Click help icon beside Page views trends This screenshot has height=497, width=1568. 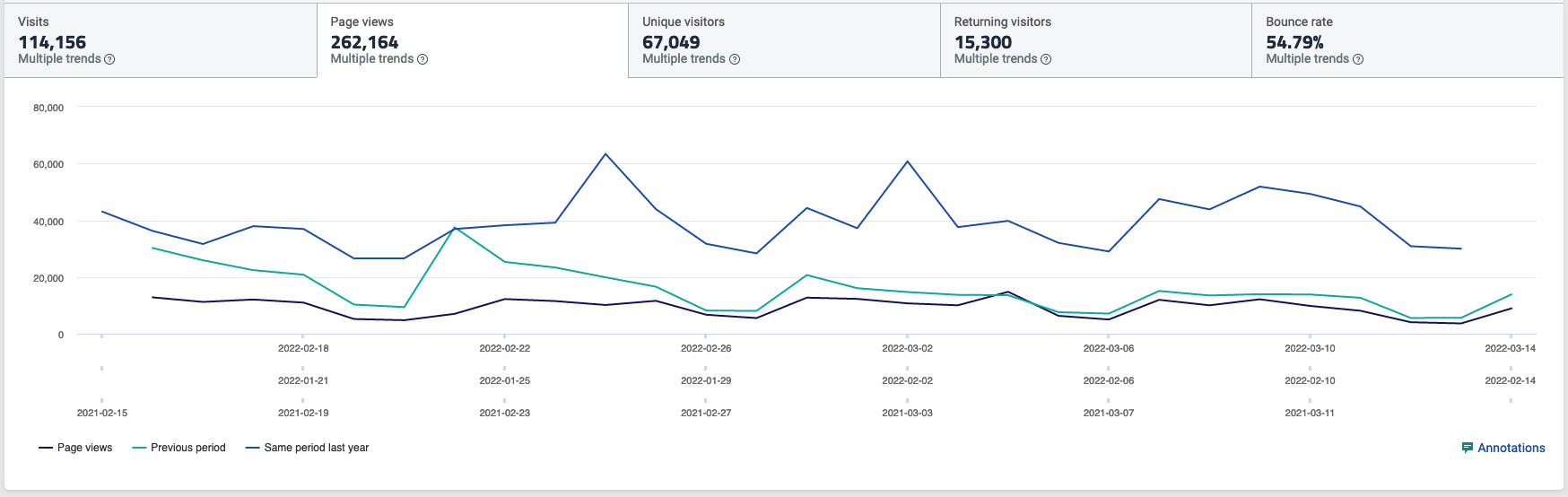coord(422,59)
